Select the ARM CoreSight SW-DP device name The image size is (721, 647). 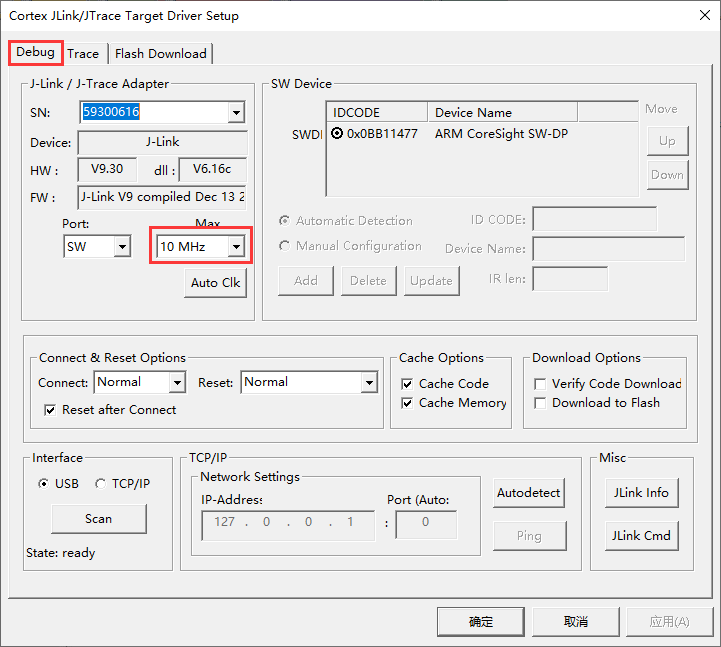[501, 134]
